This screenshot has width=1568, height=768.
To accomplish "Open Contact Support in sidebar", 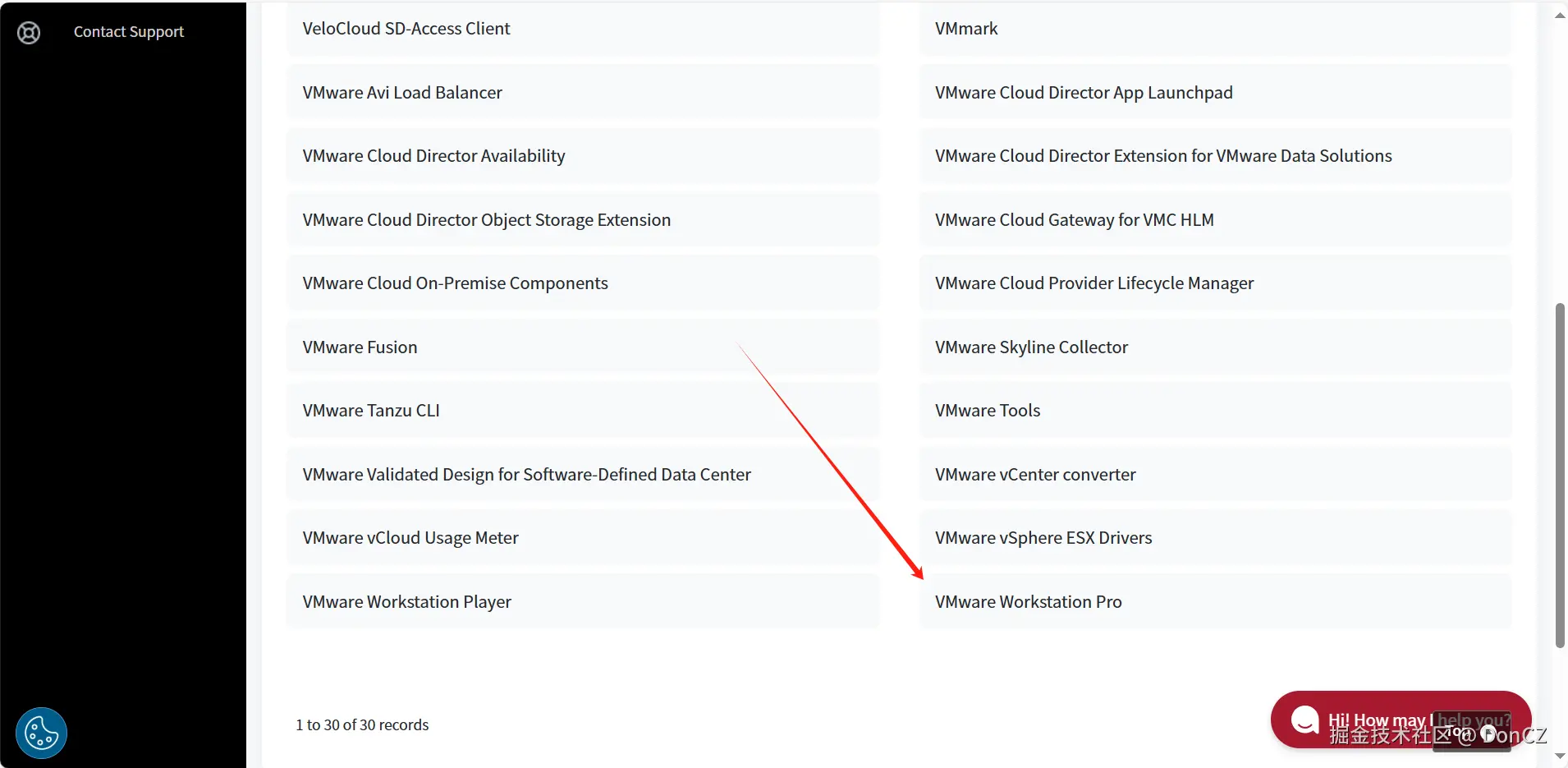I will (128, 32).
